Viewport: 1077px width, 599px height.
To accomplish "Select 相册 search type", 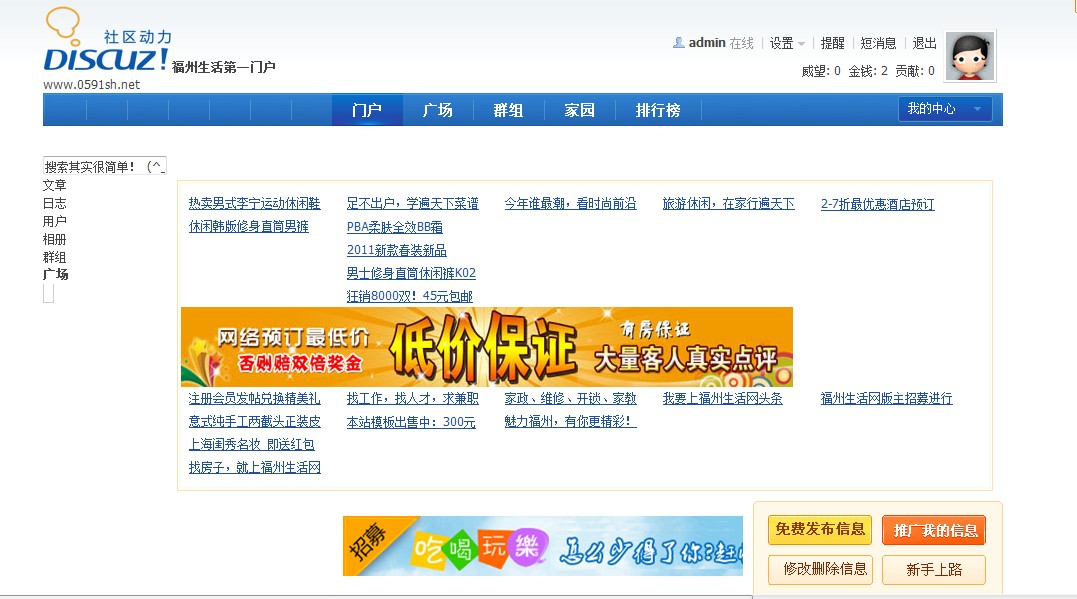I will [54, 239].
